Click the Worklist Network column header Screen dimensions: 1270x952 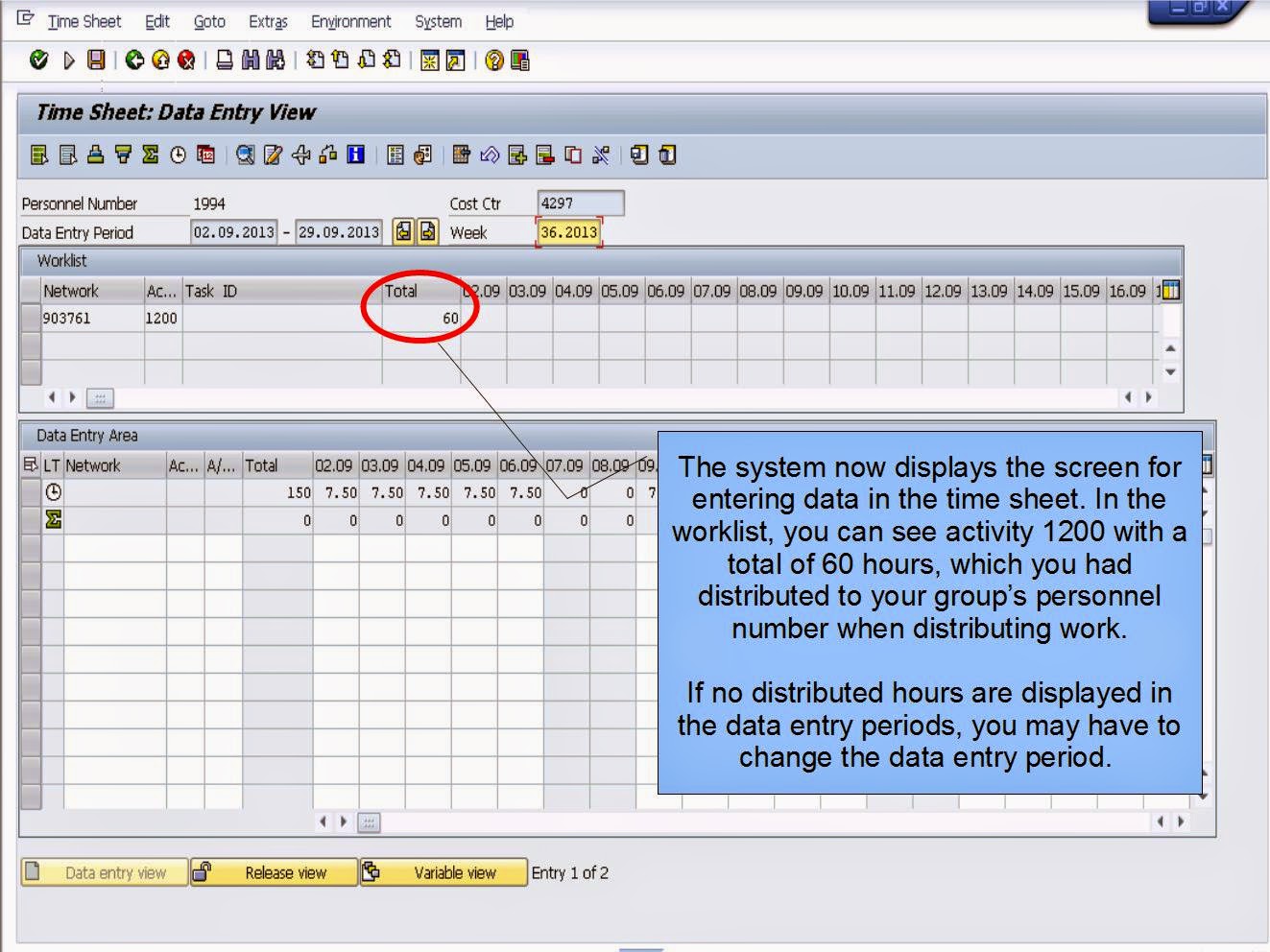91,291
